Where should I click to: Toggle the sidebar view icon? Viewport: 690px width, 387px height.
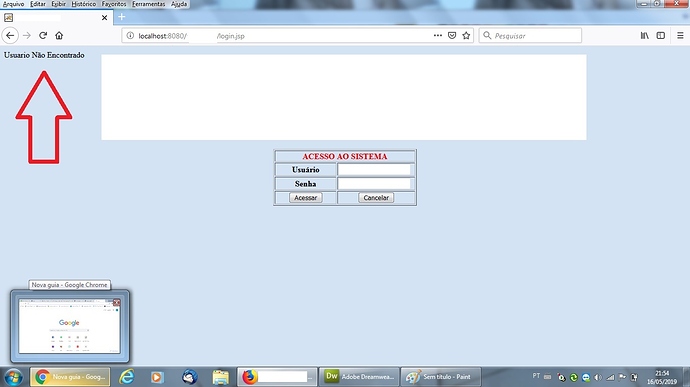tap(661, 36)
